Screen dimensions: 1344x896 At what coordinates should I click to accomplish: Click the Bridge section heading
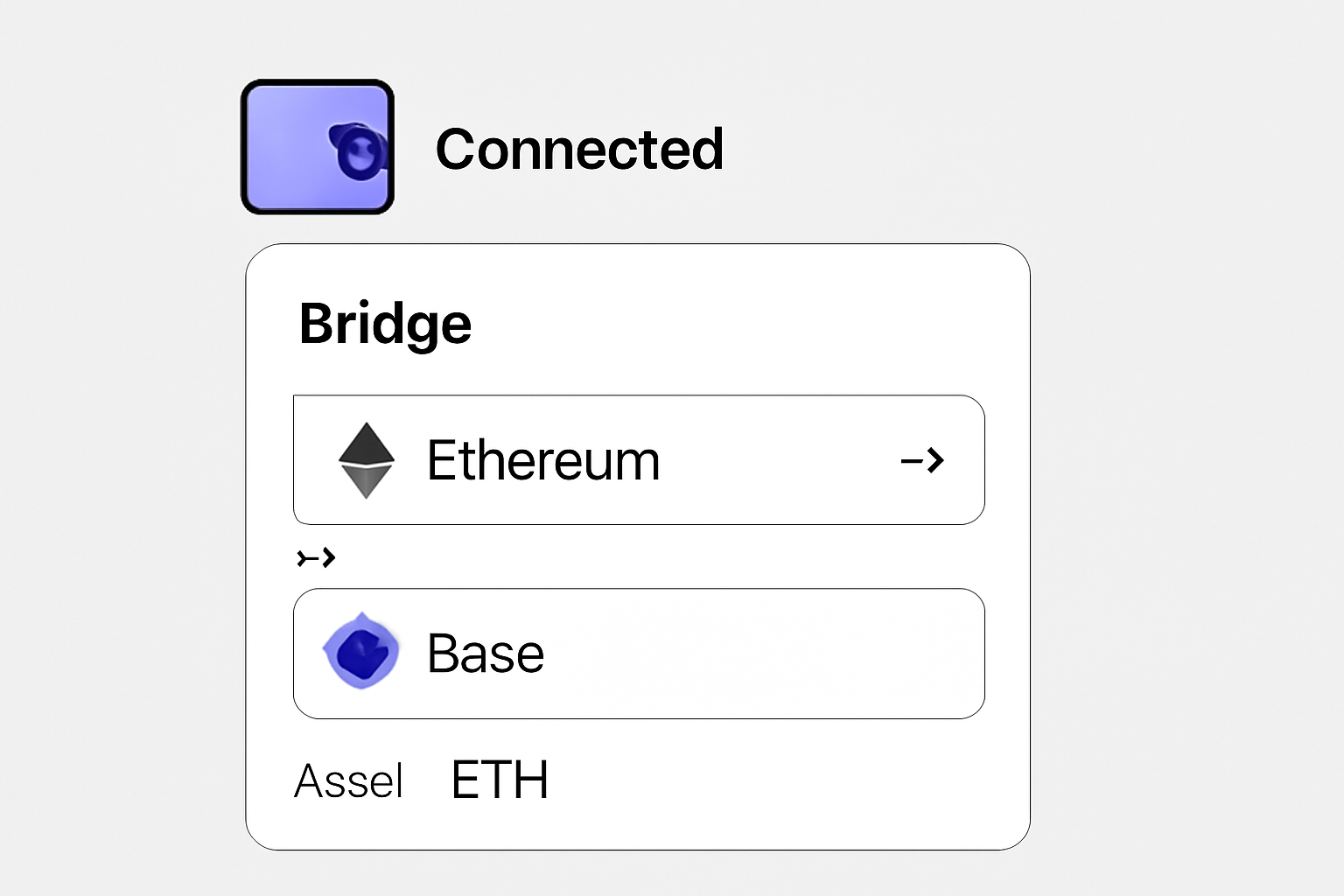click(385, 322)
